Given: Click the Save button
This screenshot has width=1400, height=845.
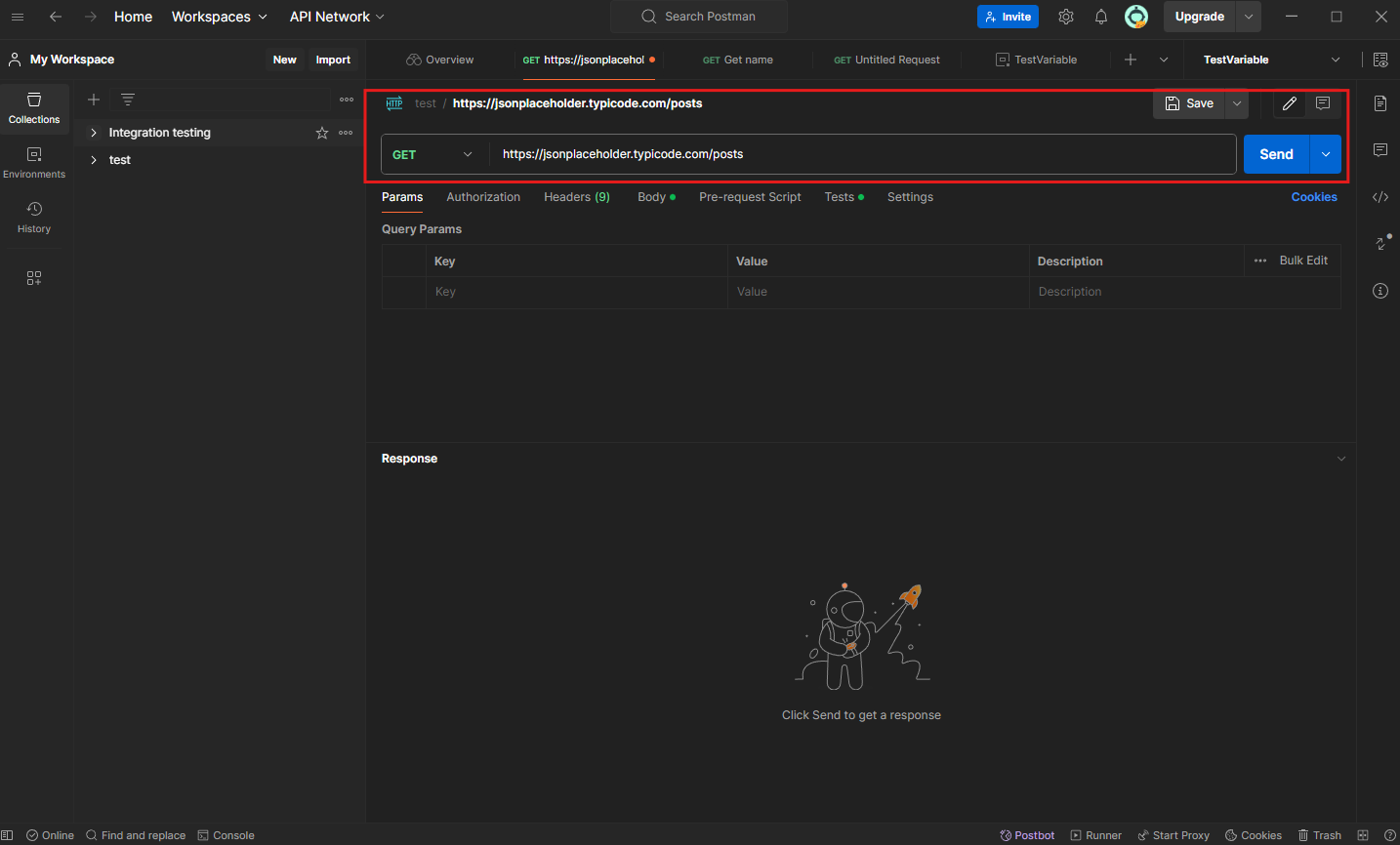Looking at the screenshot, I should 1190,103.
